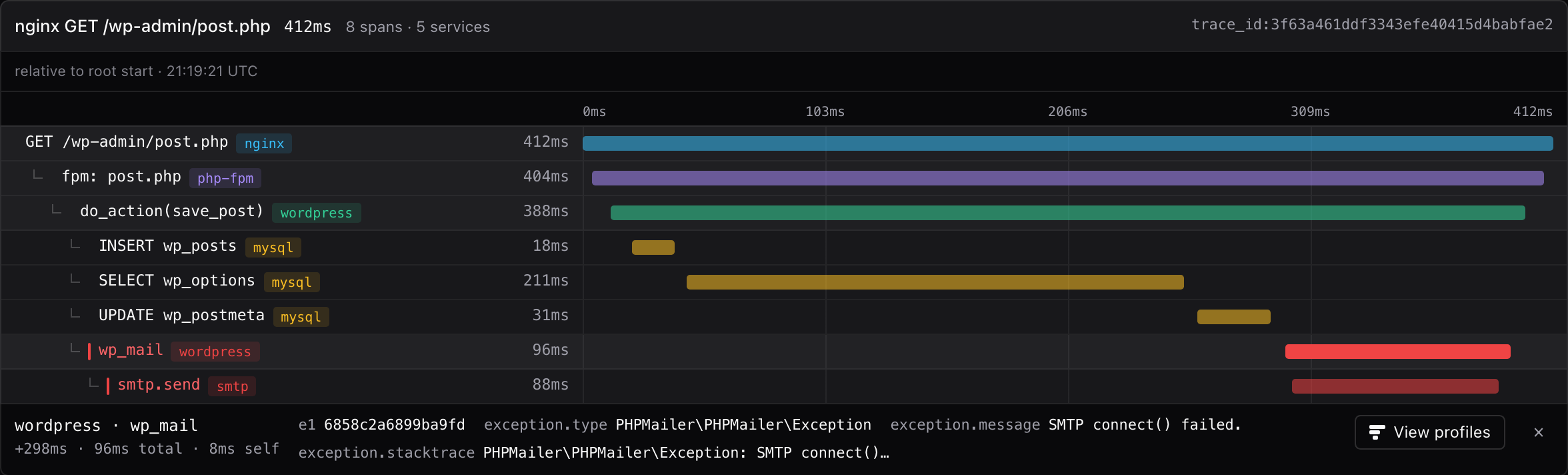Select the GET /wp-admin/post.php span row
Viewport: 1568px width, 475px height.
784,143
